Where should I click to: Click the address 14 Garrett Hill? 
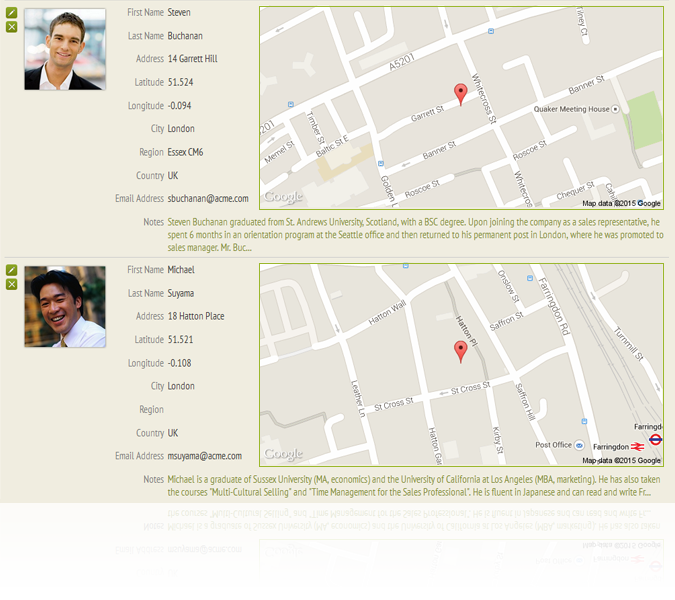click(192, 59)
